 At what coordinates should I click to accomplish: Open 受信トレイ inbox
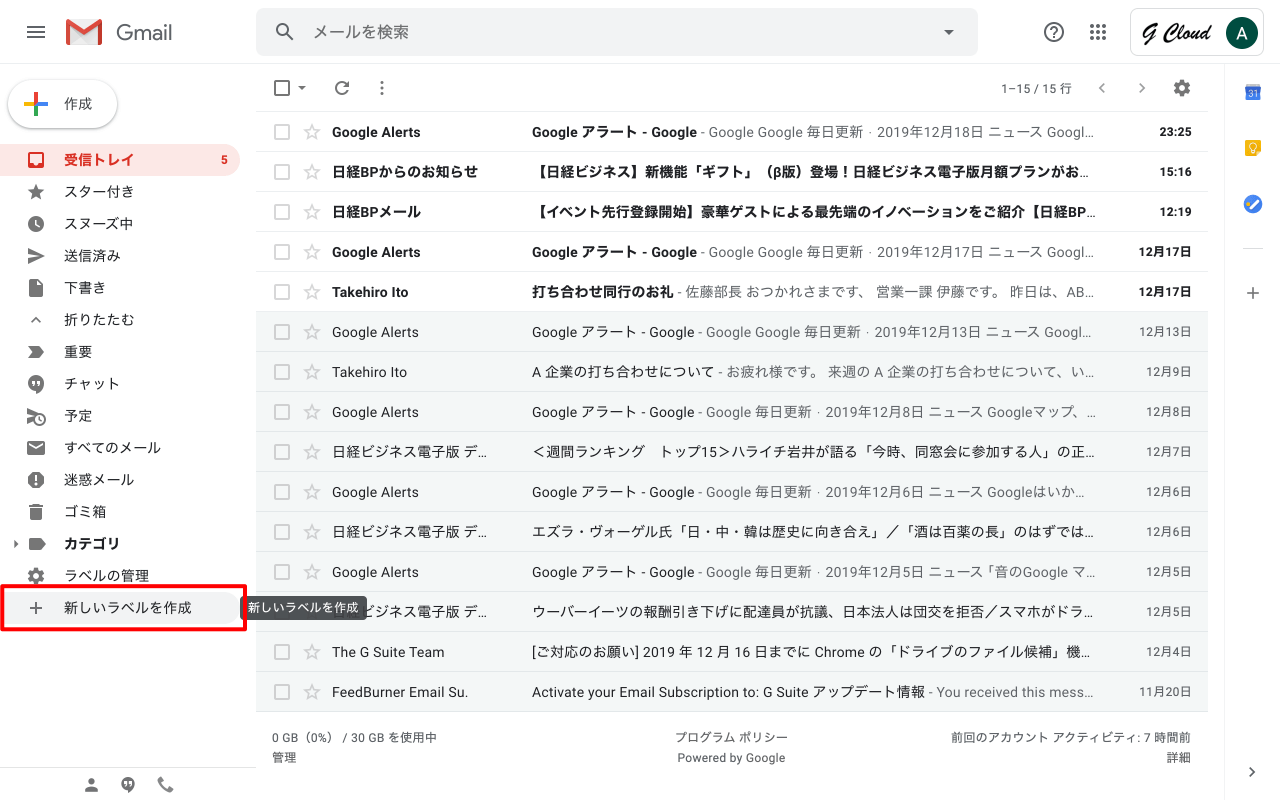tap(120, 160)
